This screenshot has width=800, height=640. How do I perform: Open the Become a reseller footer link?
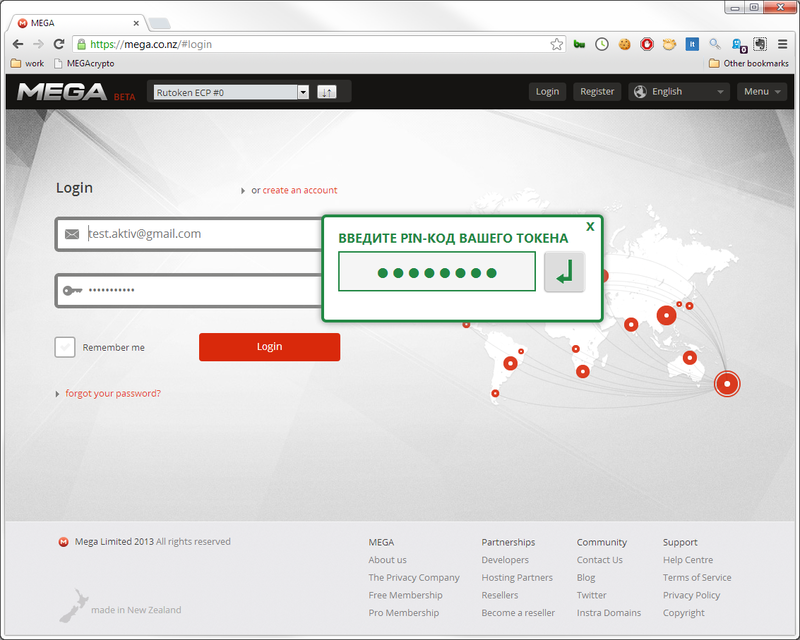pos(518,613)
